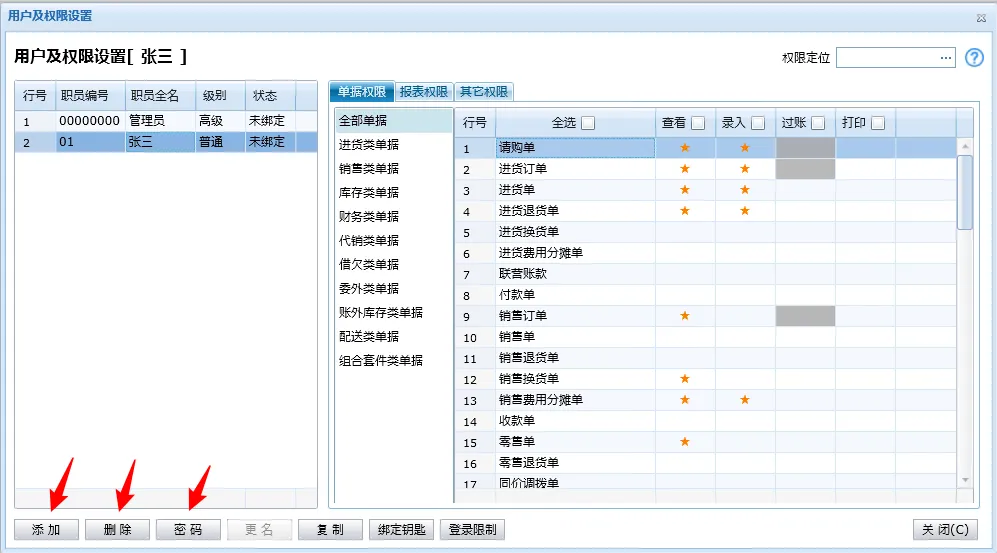Click the scrollbar up arrow in permission list
This screenshot has height=553, width=997.
pos(965,147)
